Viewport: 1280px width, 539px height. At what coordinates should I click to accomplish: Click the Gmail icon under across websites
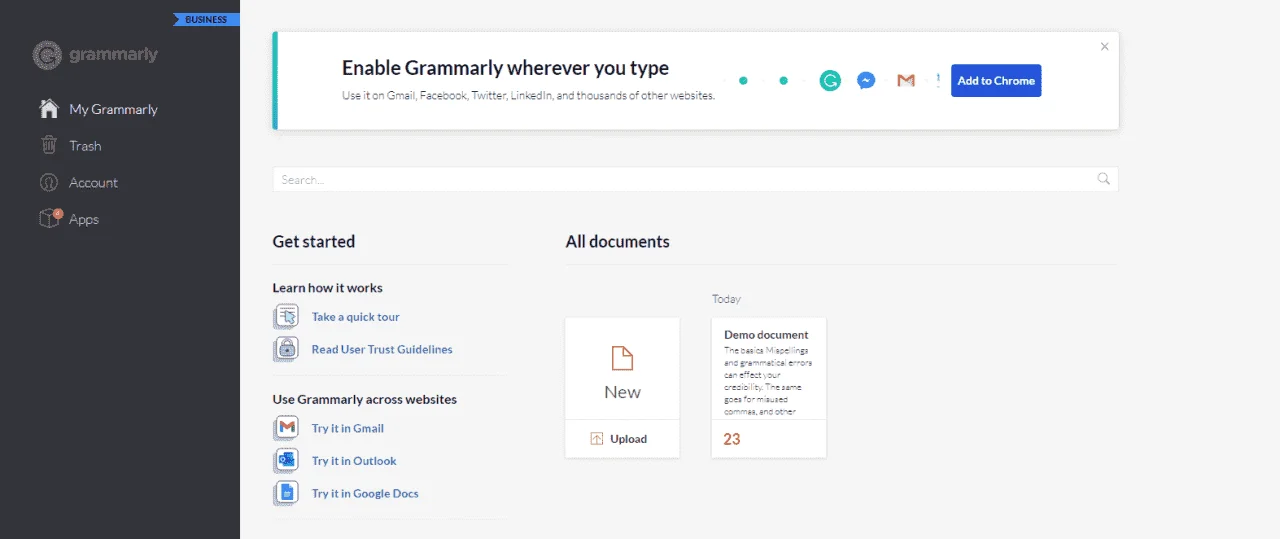click(286, 428)
